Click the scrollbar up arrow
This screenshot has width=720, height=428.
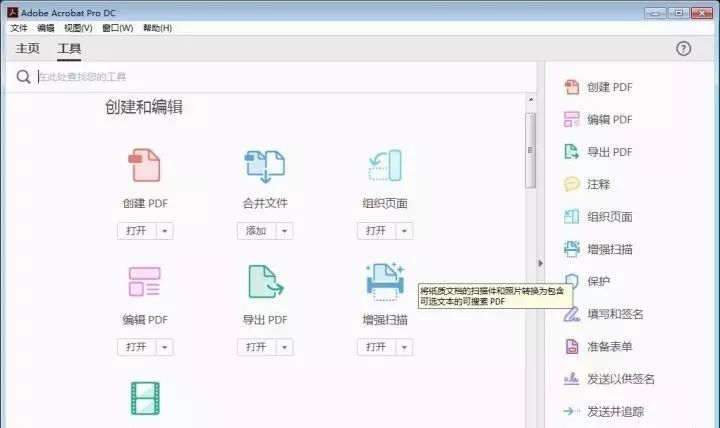coord(531,100)
